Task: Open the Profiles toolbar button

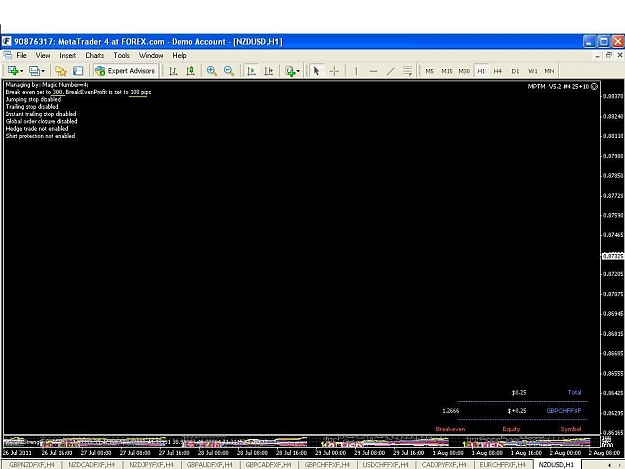Action: pos(34,71)
